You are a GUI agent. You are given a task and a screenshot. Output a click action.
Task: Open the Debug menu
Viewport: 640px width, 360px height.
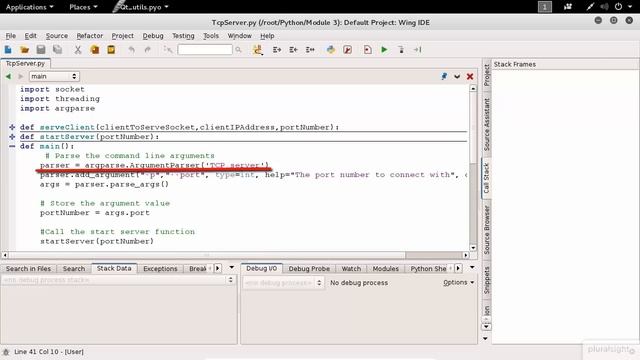153,36
